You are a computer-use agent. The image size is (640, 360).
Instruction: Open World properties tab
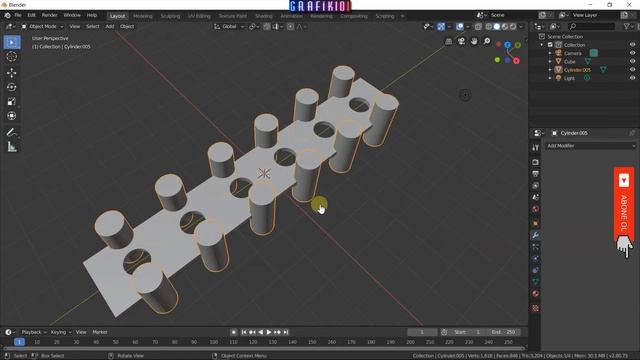tap(536, 209)
